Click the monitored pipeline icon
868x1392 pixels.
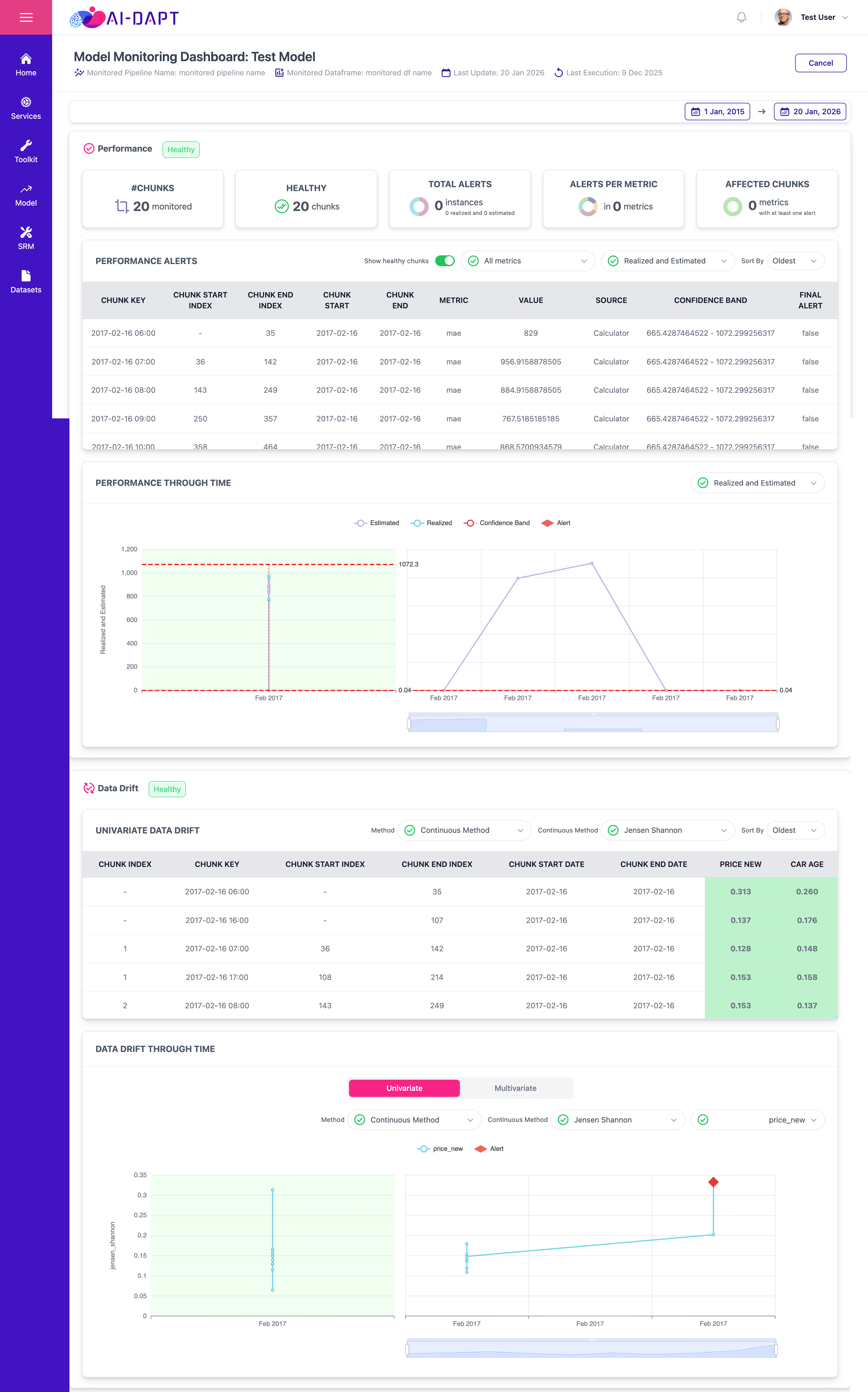pos(79,72)
